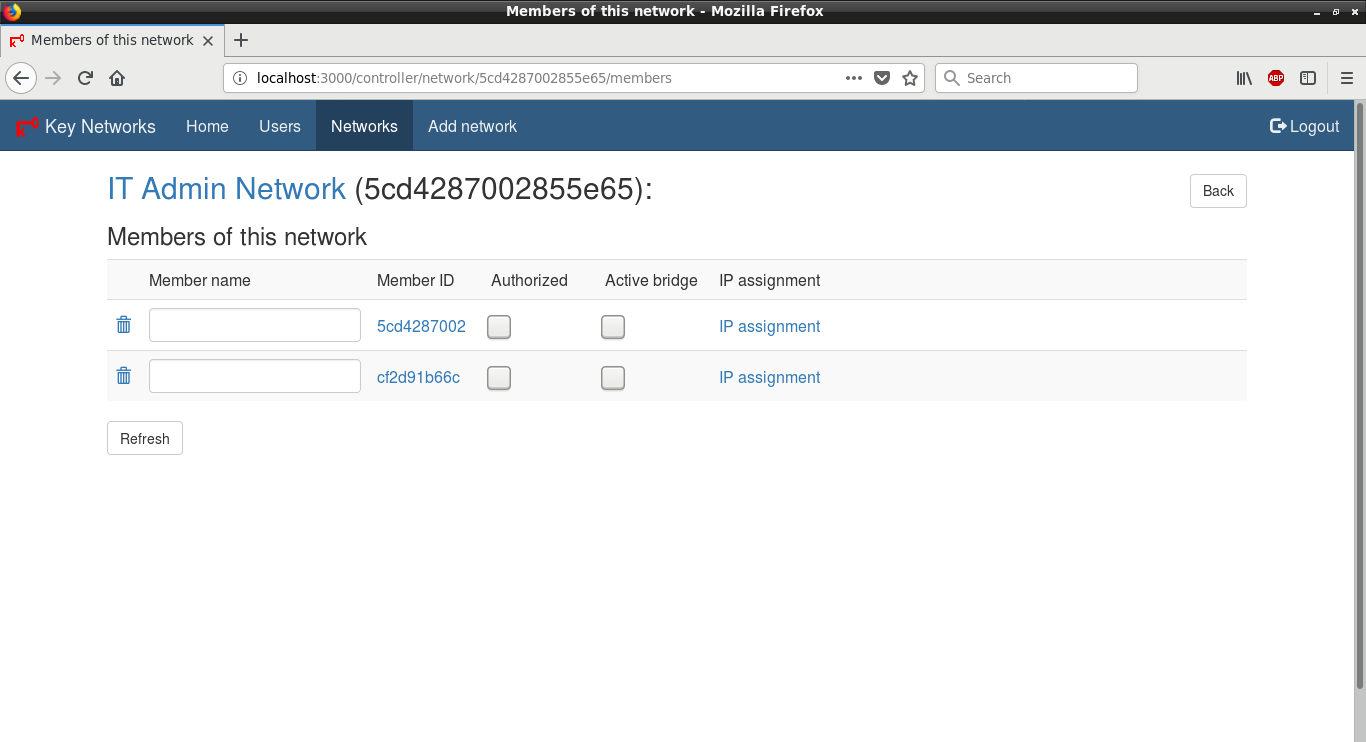Go to browser home page icon

[x=117, y=78]
